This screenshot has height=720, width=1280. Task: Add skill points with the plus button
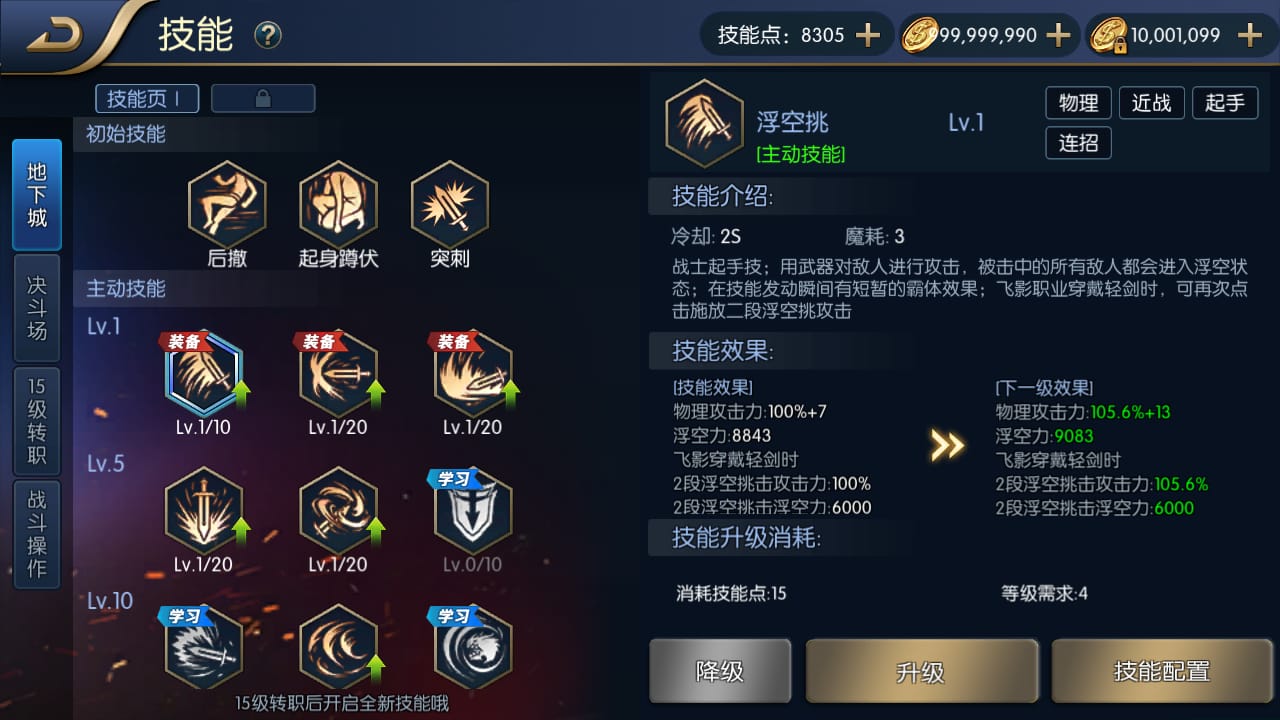coord(868,35)
